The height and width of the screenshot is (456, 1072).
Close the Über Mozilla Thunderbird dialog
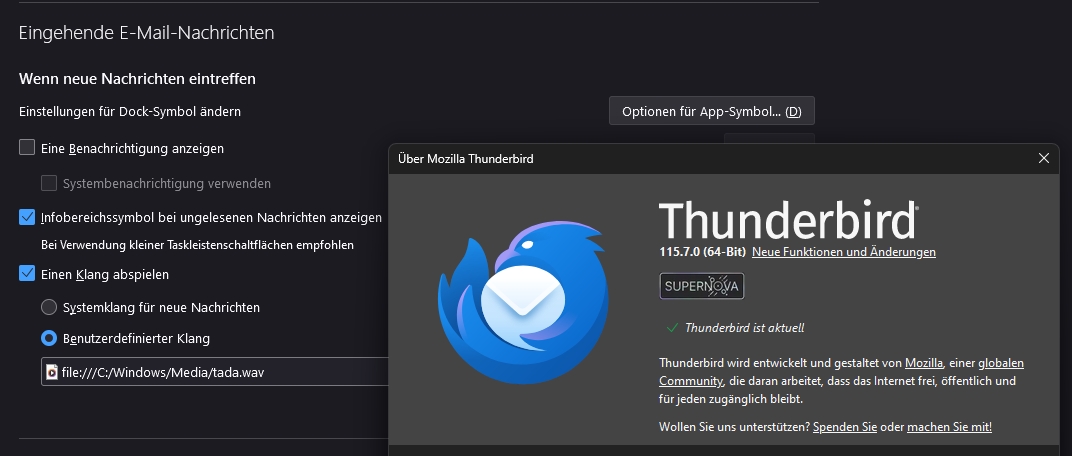pos(1043,159)
